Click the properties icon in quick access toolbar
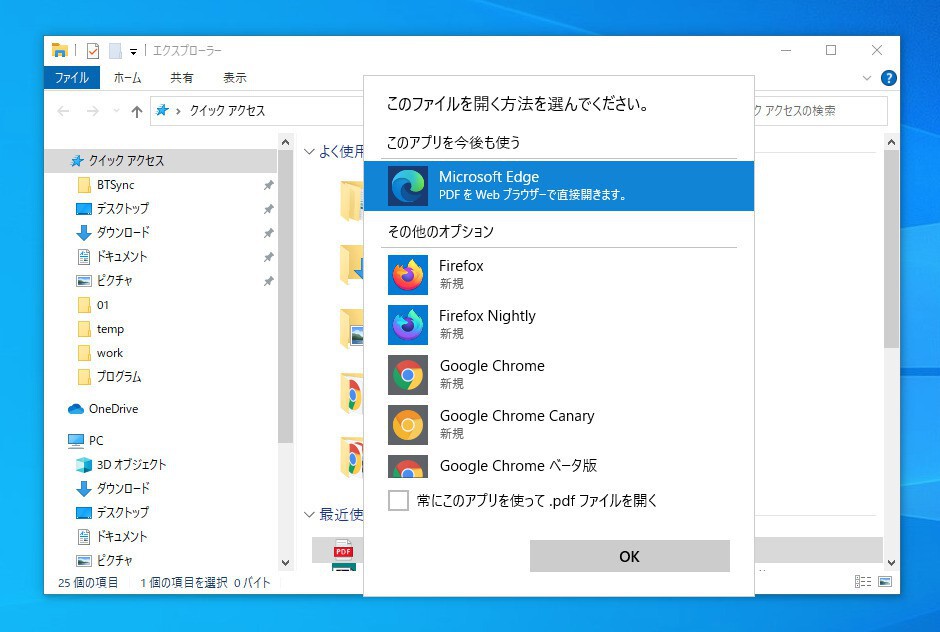 click(x=93, y=51)
